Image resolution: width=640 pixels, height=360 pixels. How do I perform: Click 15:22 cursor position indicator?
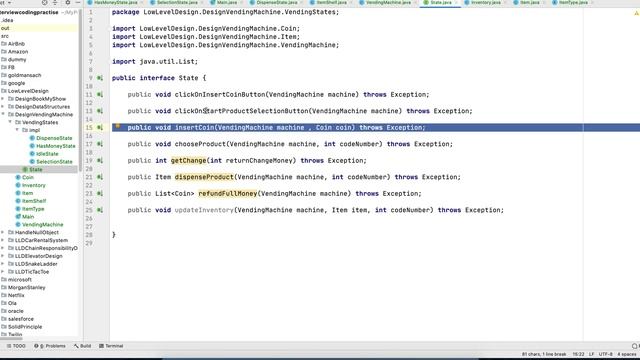click(x=578, y=354)
